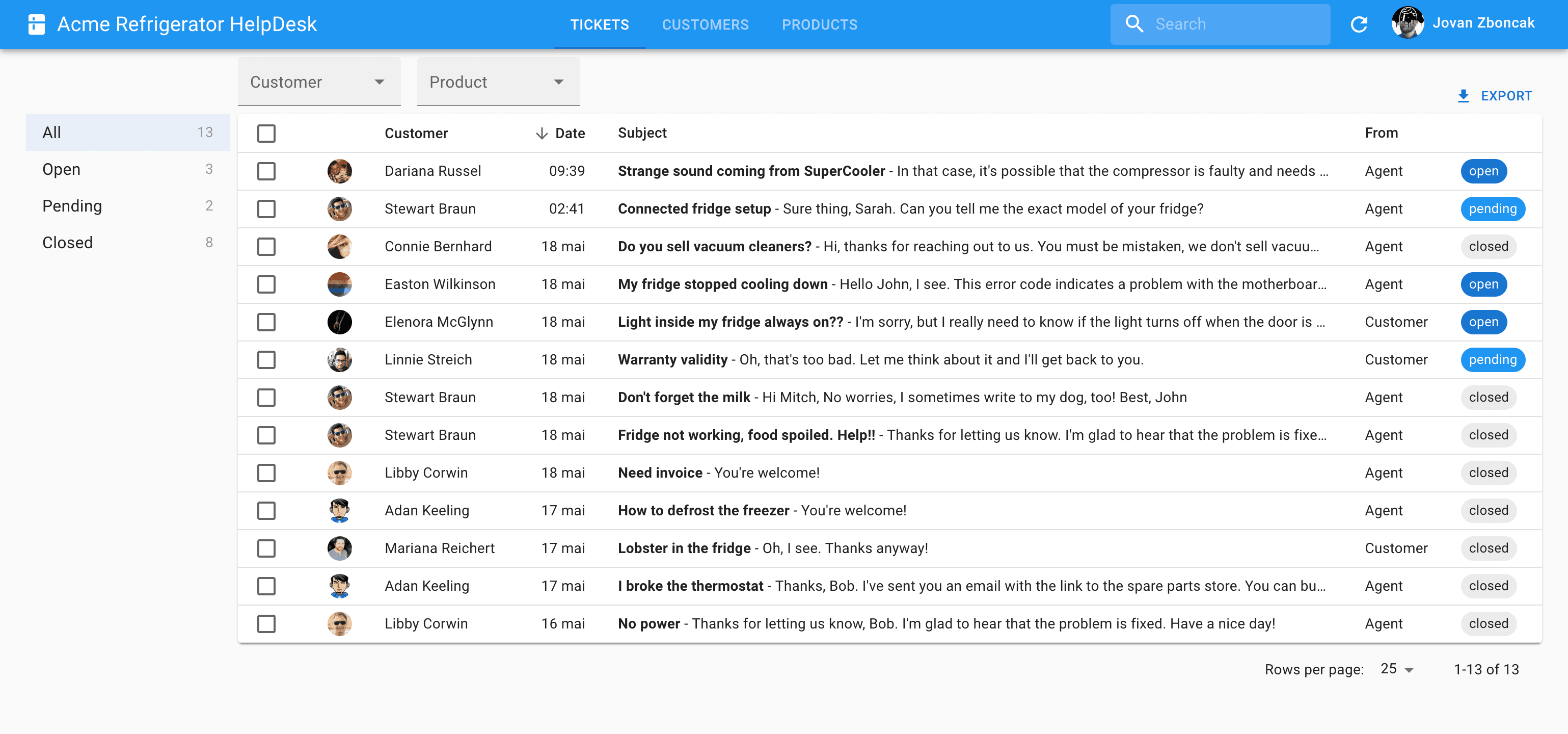Screen dimensions: 1568x734
Task: Click the search magnifier icon
Action: 1134,24
